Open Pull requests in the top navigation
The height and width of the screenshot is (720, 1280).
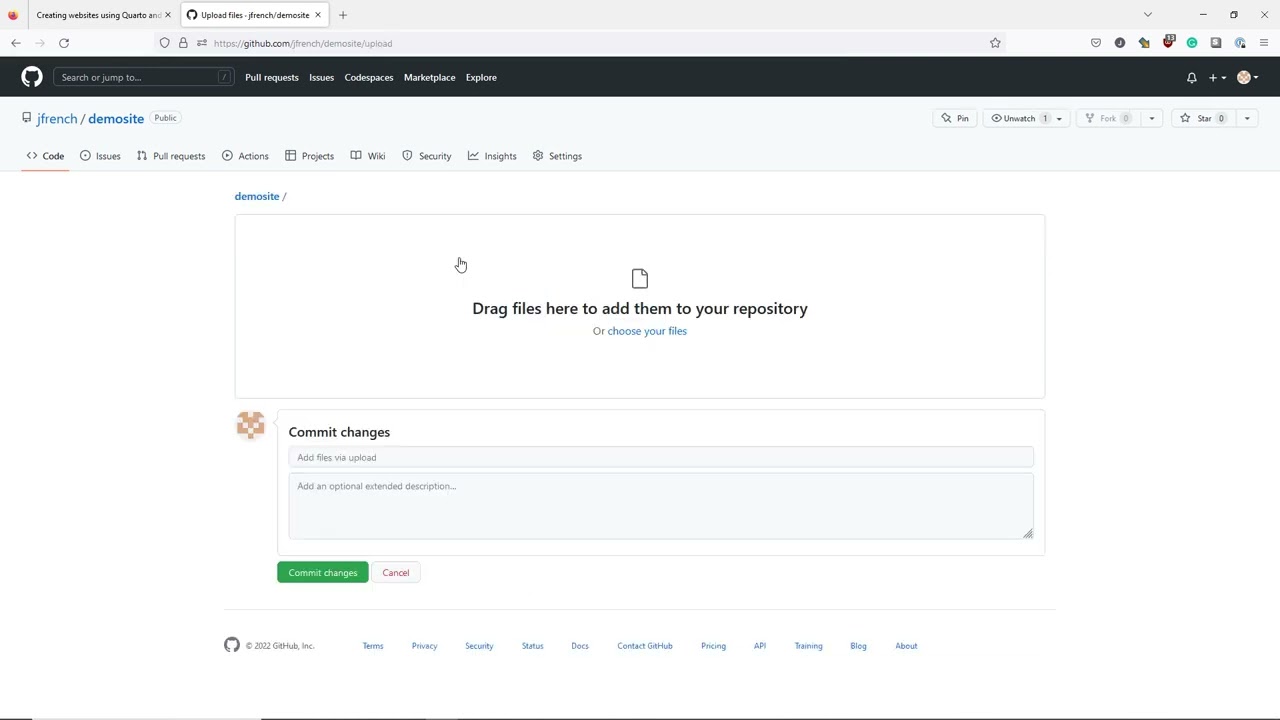tap(272, 77)
